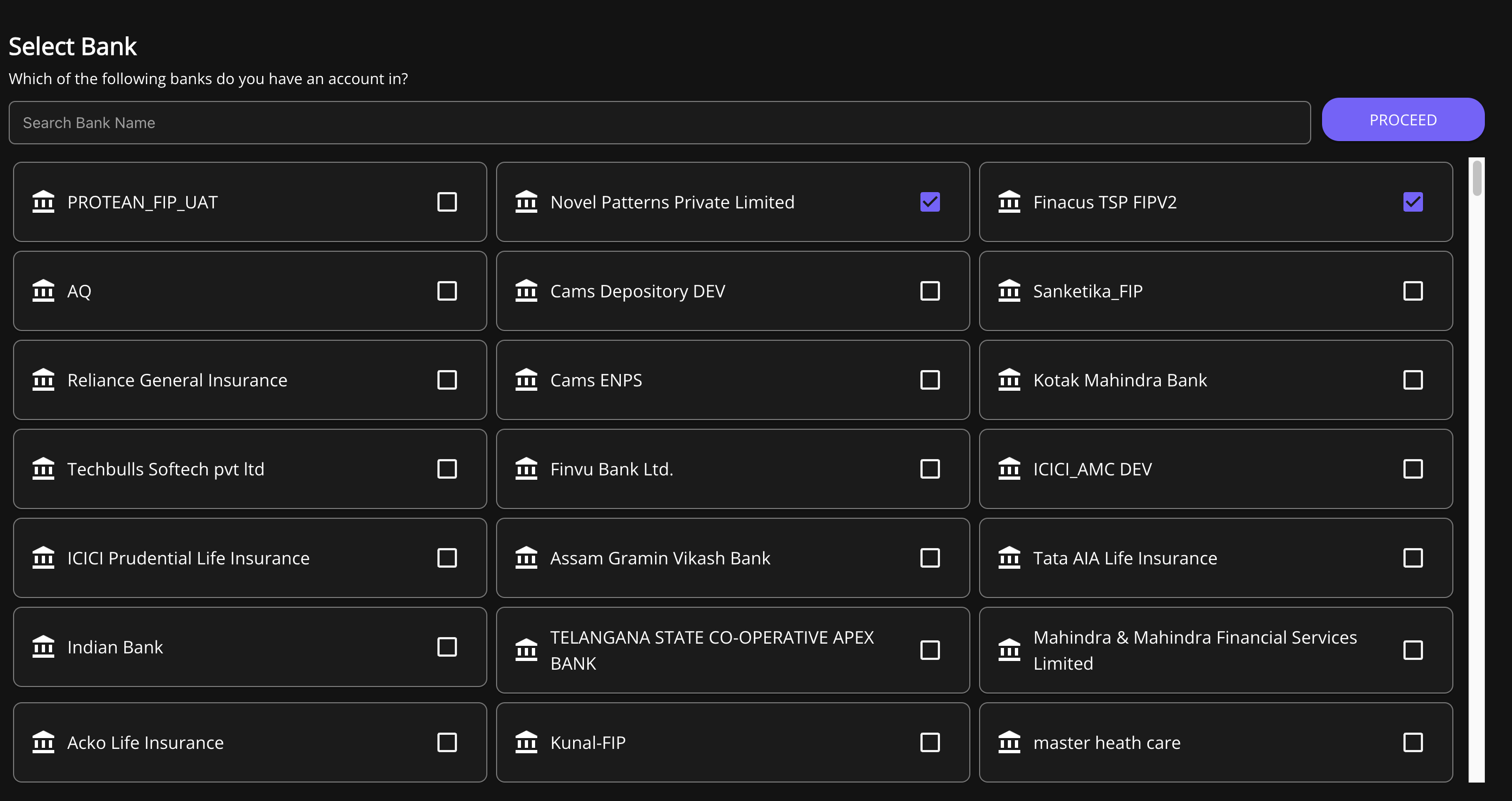The height and width of the screenshot is (801, 1512).
Task: Click the master heath care label
Action: coord(1107,743)
